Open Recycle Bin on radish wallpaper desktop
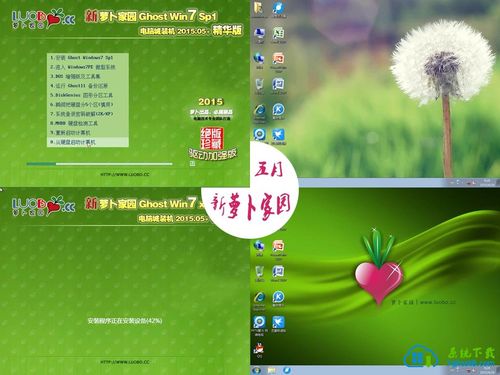The height and width of the screenshot is (375, 500). 259,273
